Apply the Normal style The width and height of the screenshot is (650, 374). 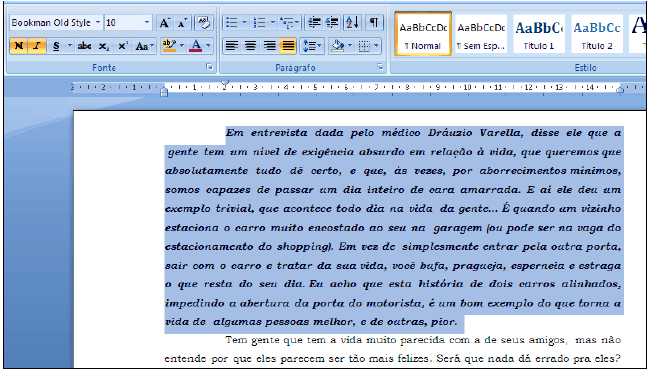pos(423,34)
